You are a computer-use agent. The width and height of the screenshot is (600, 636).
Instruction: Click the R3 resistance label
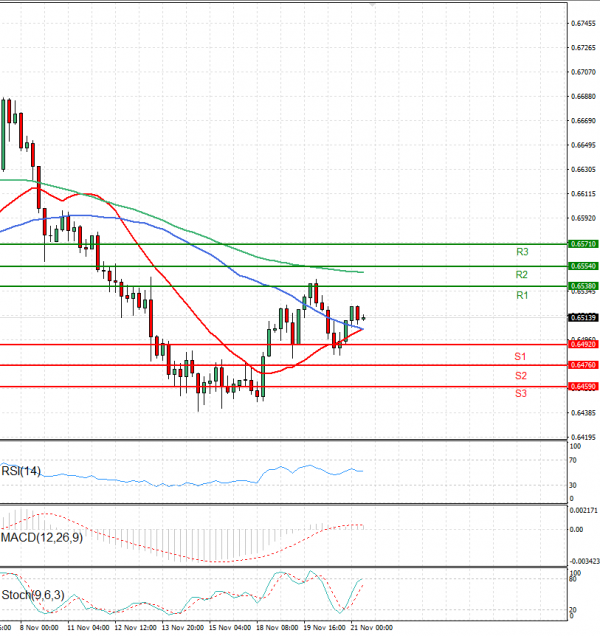[x=522, y=252]
